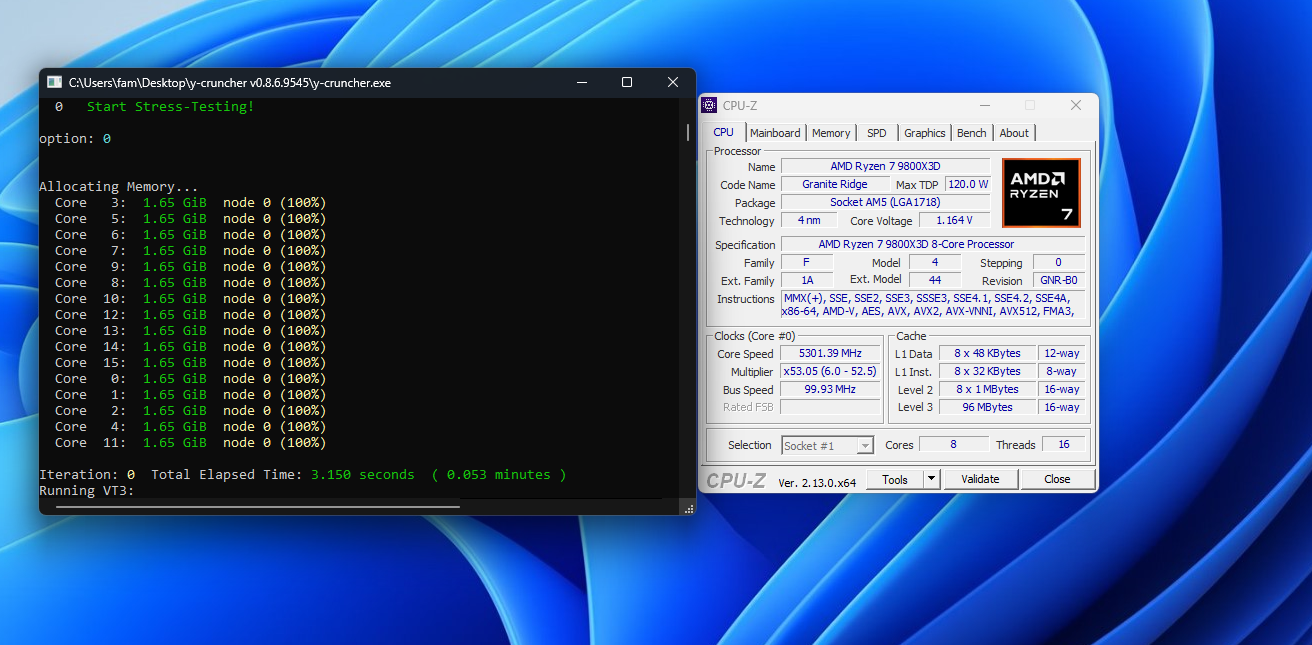Show the About tab
The height and width of the screenshot is (645, 1312).
click(1014, 133)
